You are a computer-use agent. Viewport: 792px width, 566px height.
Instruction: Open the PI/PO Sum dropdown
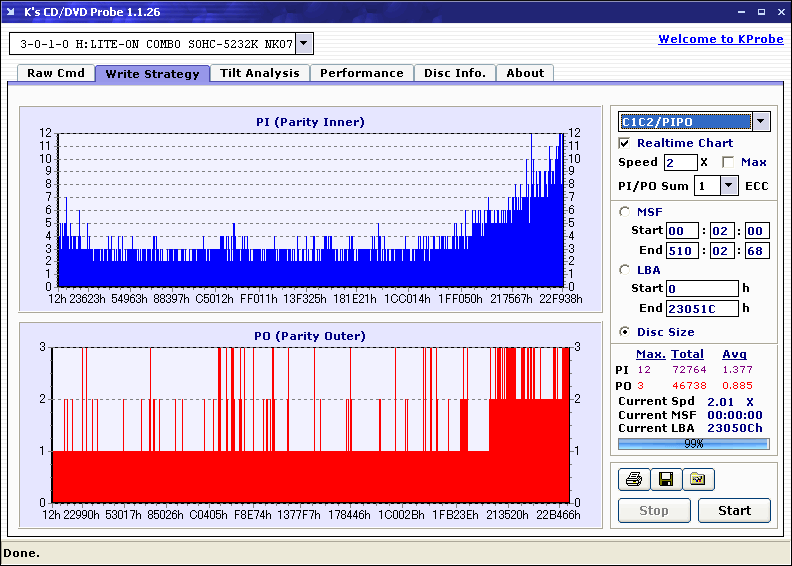(x=728, y=185)
